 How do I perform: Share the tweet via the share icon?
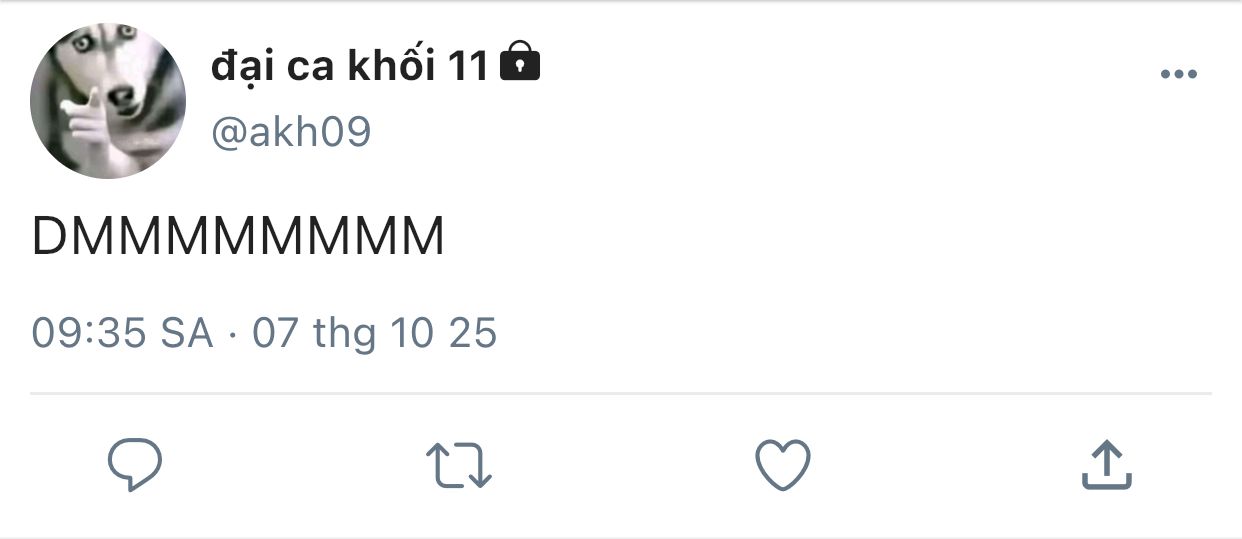tap(1106, 466)
